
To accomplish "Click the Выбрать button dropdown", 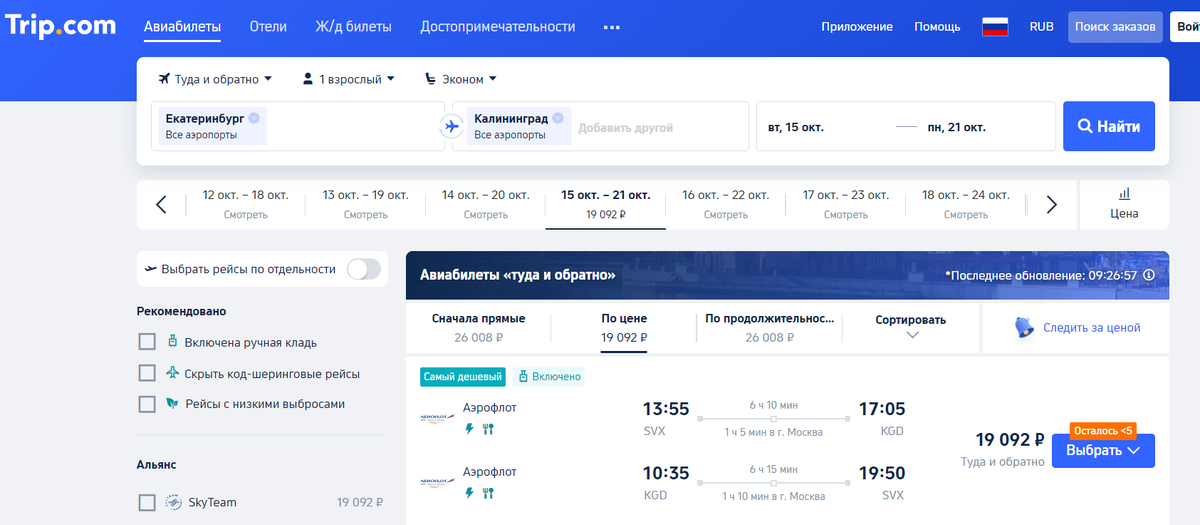I will click(x=1103, y=450).
